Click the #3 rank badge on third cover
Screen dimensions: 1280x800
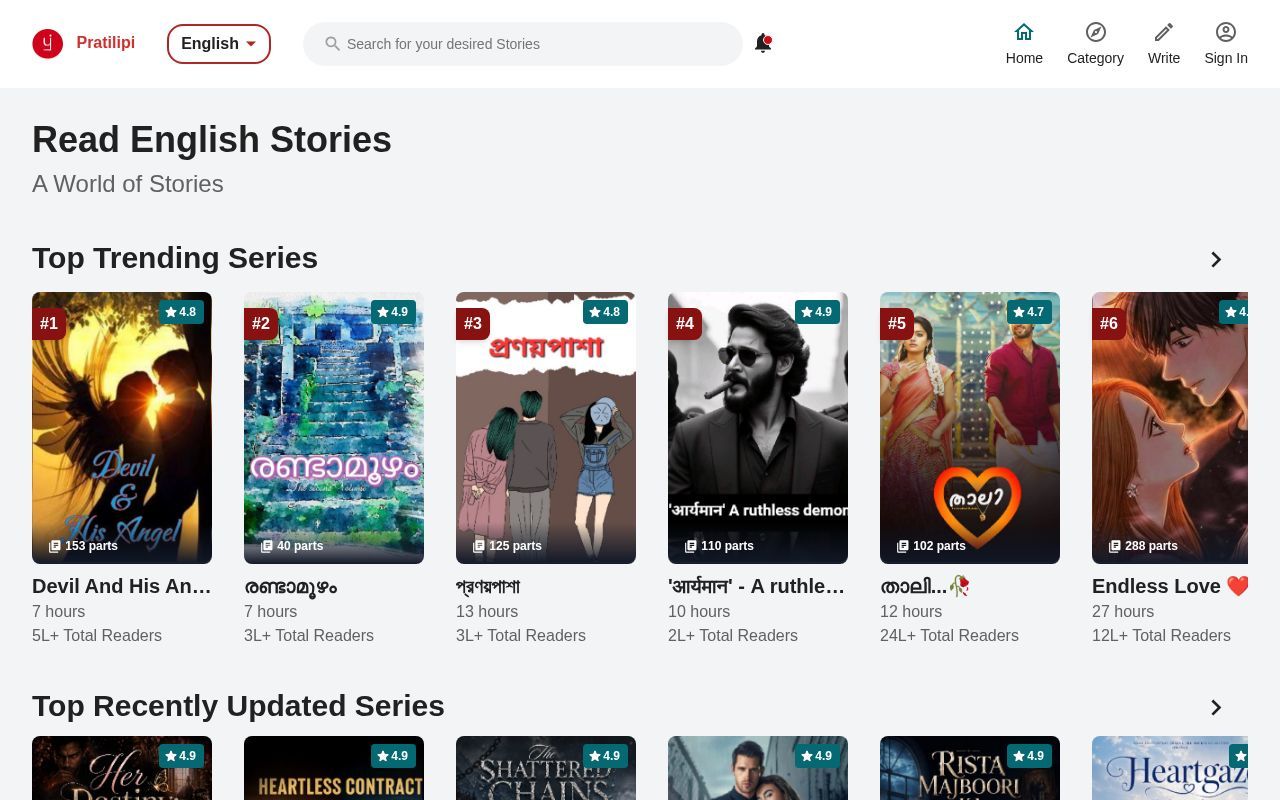tap(473, 324)
